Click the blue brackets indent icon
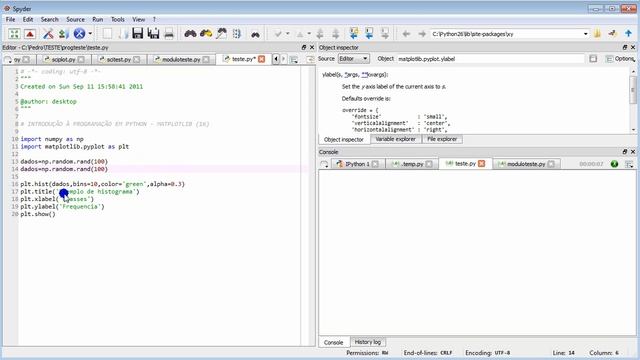This screenshot has height=360, width=640. (237, 34)
